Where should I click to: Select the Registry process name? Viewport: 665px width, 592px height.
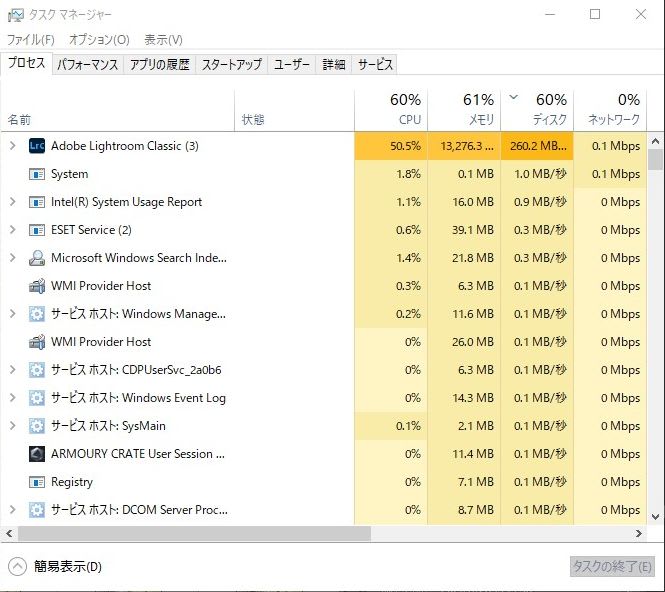pyautogui.click(x=72, y=482)
